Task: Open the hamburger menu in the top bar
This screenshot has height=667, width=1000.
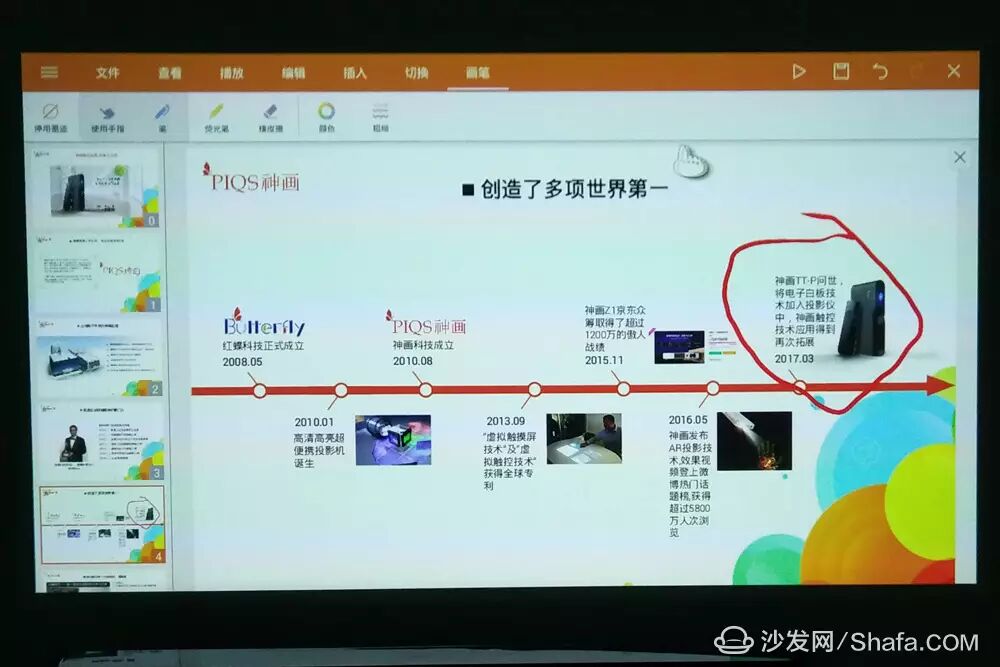Action: 50,72
